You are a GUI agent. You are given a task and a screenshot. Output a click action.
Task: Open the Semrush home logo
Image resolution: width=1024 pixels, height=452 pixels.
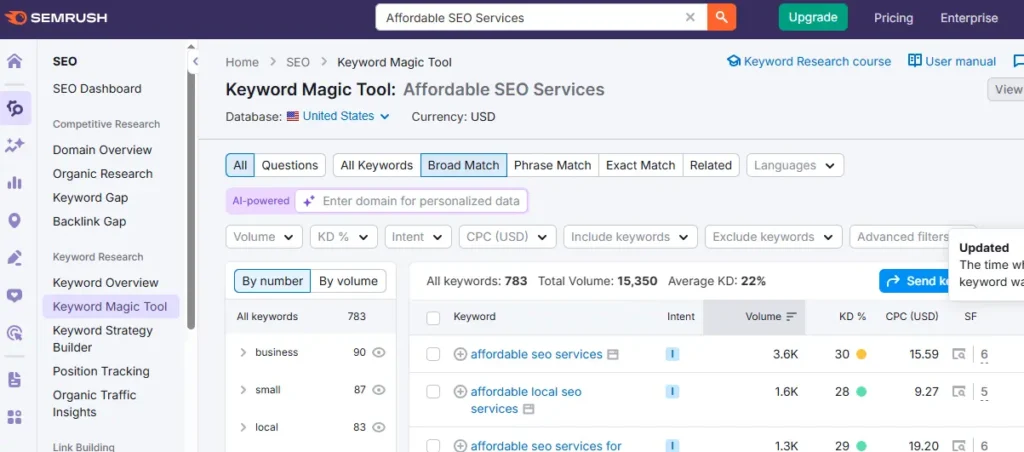point(56,18)
